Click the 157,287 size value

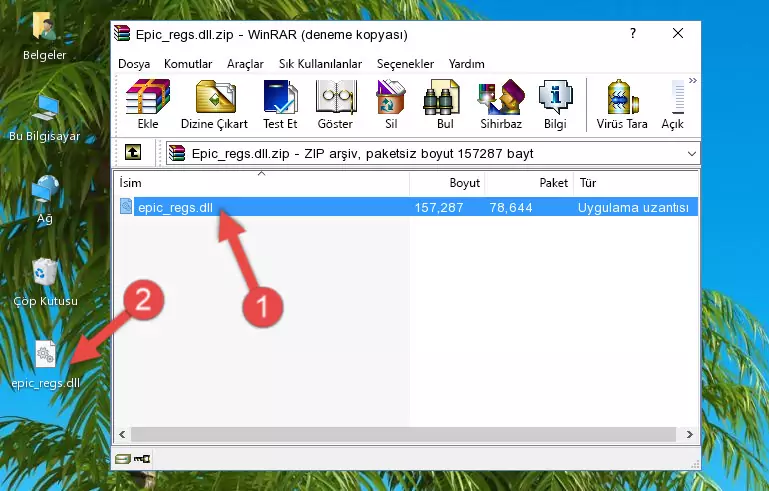pos(439,207)
